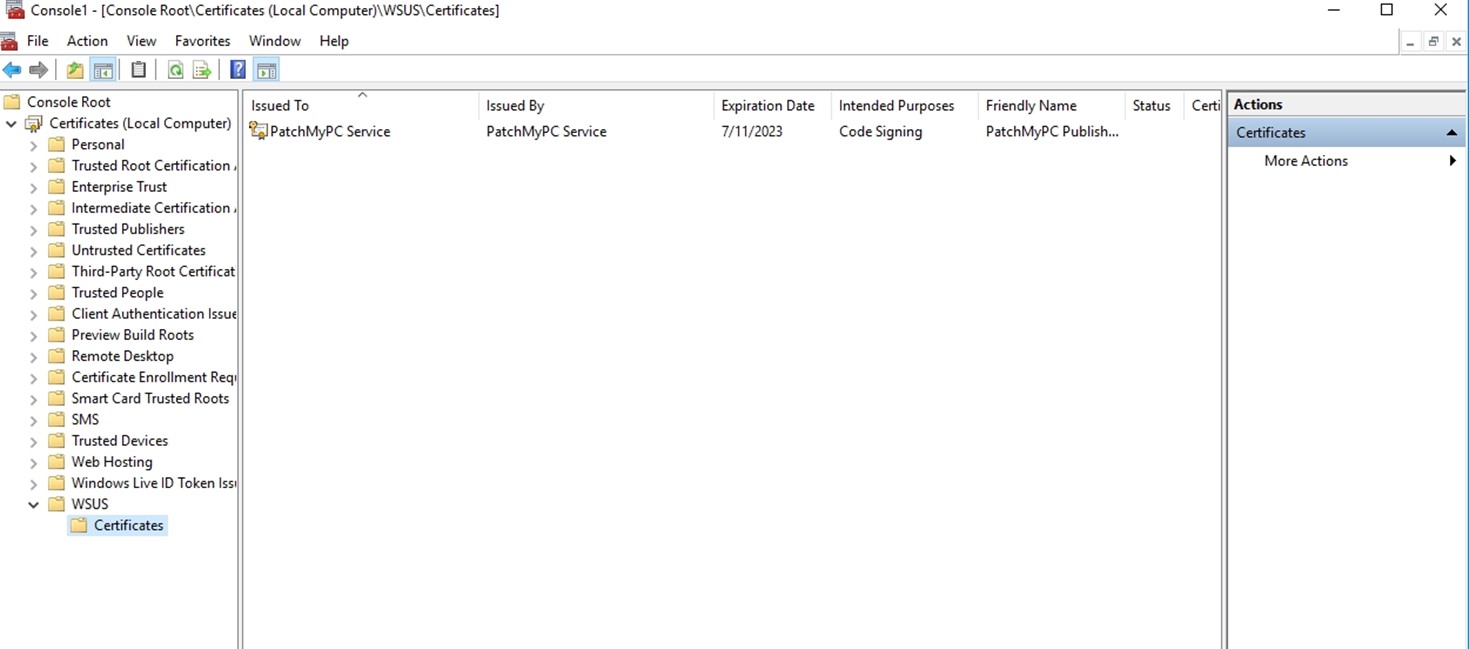1469x649 pixels.
Task: Expand the SMS store node
Action: (33, 420)
